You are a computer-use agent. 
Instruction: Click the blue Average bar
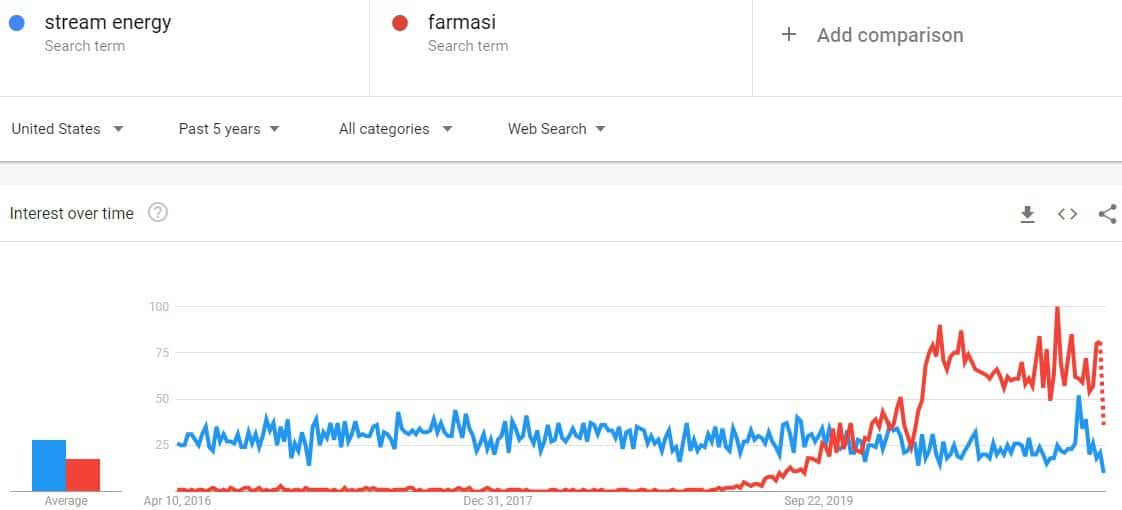[x=49, y=466]
